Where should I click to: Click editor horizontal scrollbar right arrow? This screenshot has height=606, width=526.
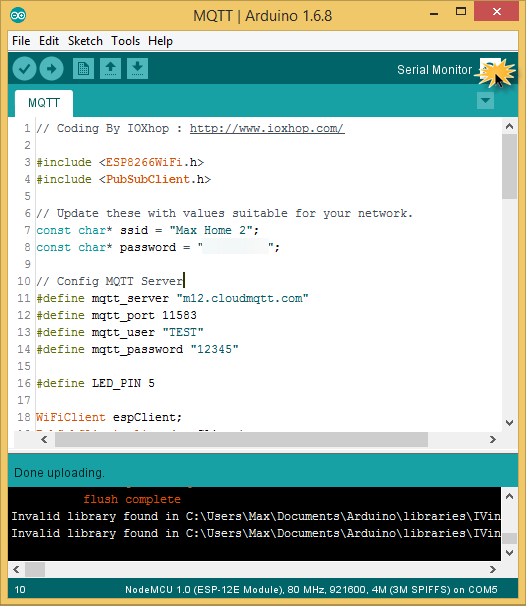(x=493, y=439)
